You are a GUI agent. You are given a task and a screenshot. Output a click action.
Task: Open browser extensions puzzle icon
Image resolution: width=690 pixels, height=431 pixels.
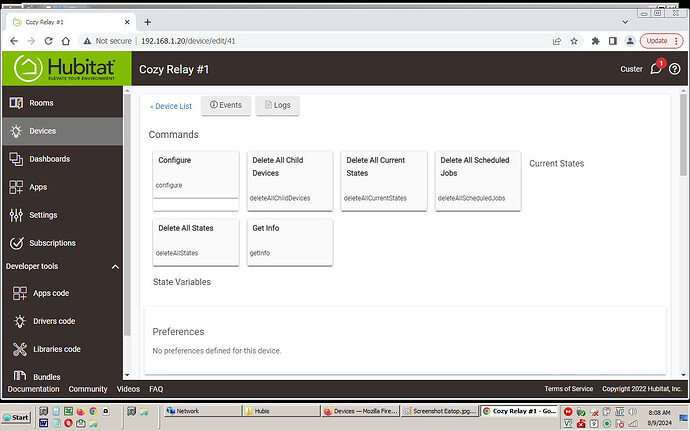point(595,41)
